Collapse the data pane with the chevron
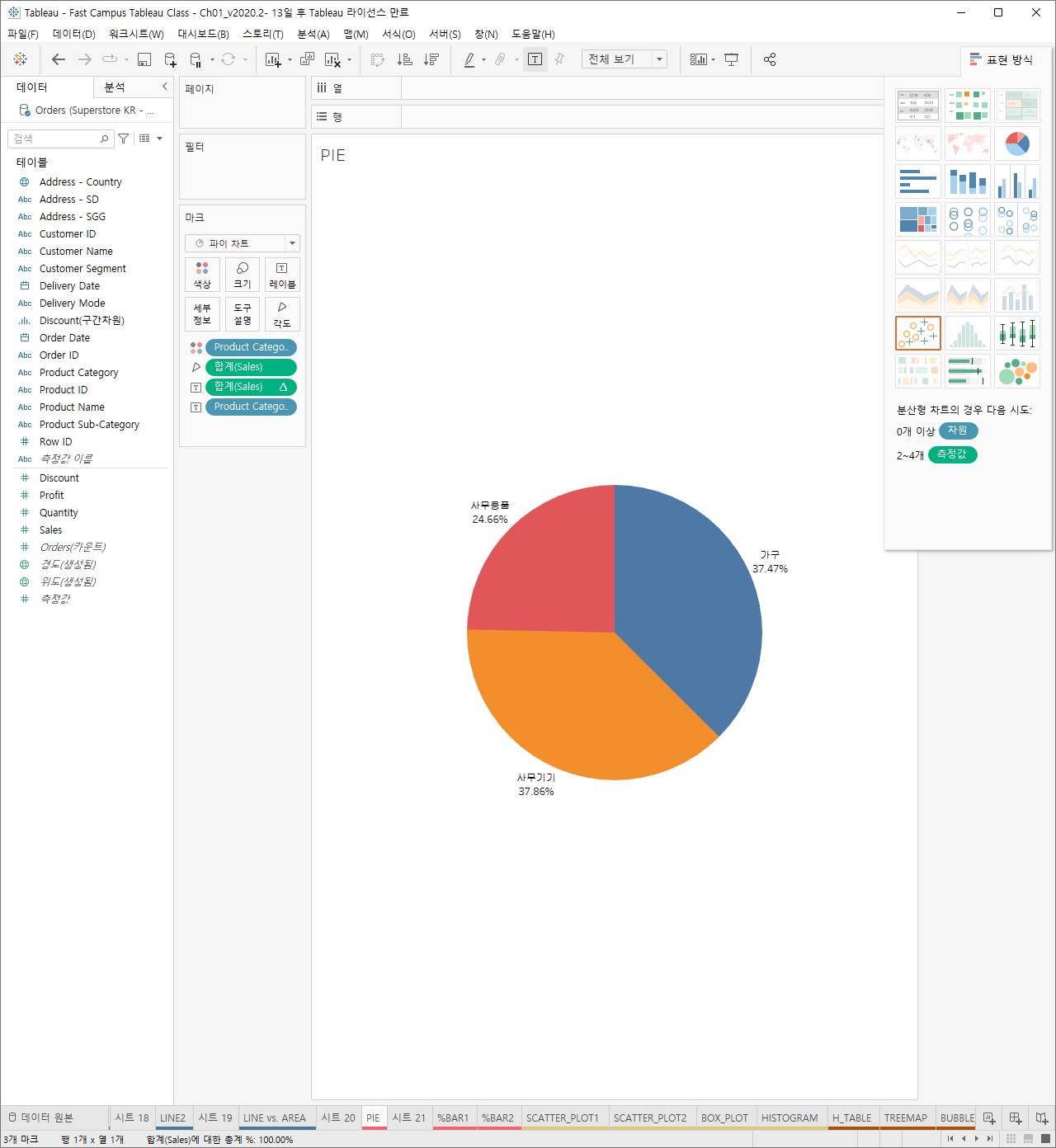 (164, 87)
